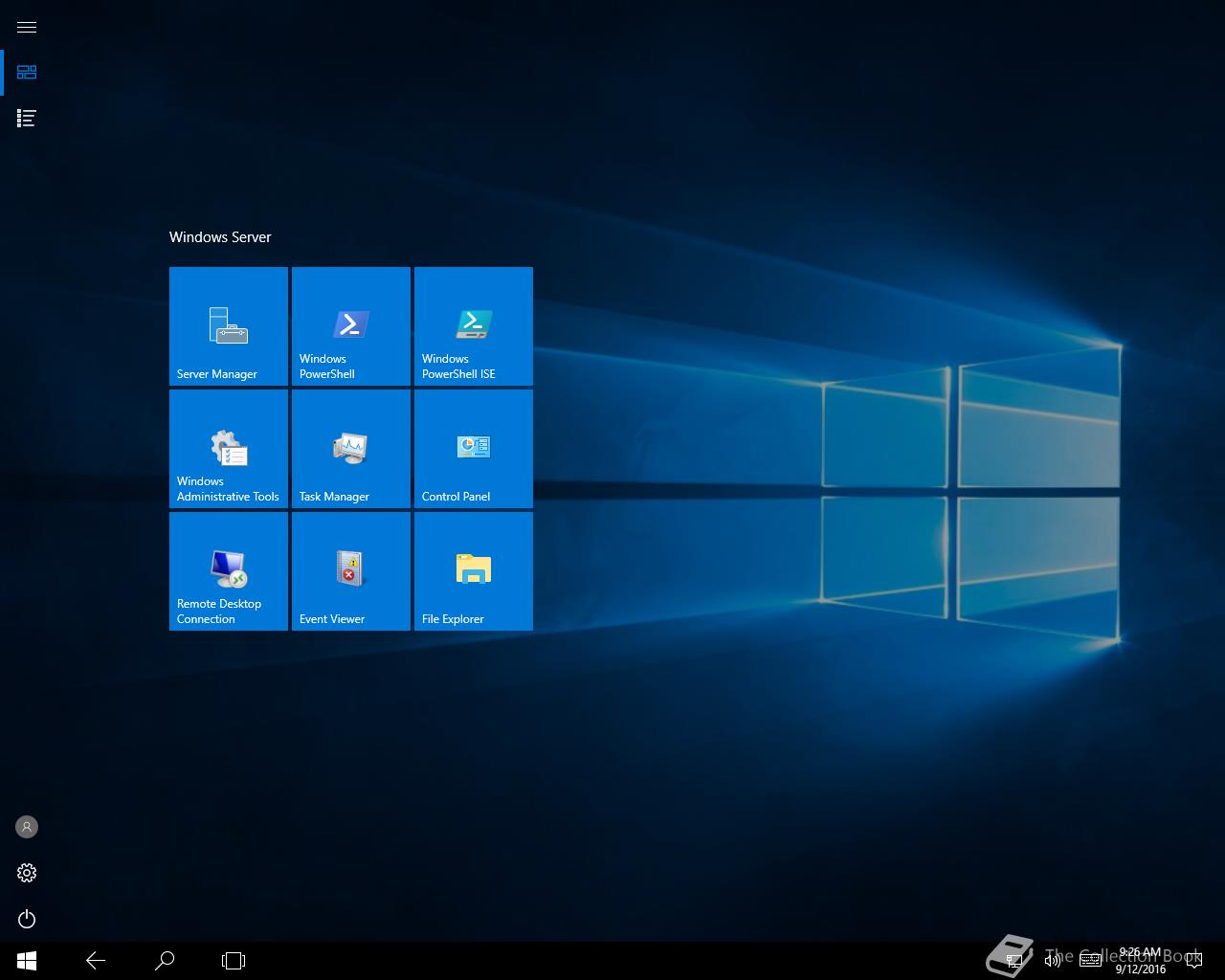1225x980 pixels.
Task: Open the File Explorer tile
Action: [474, 571]
